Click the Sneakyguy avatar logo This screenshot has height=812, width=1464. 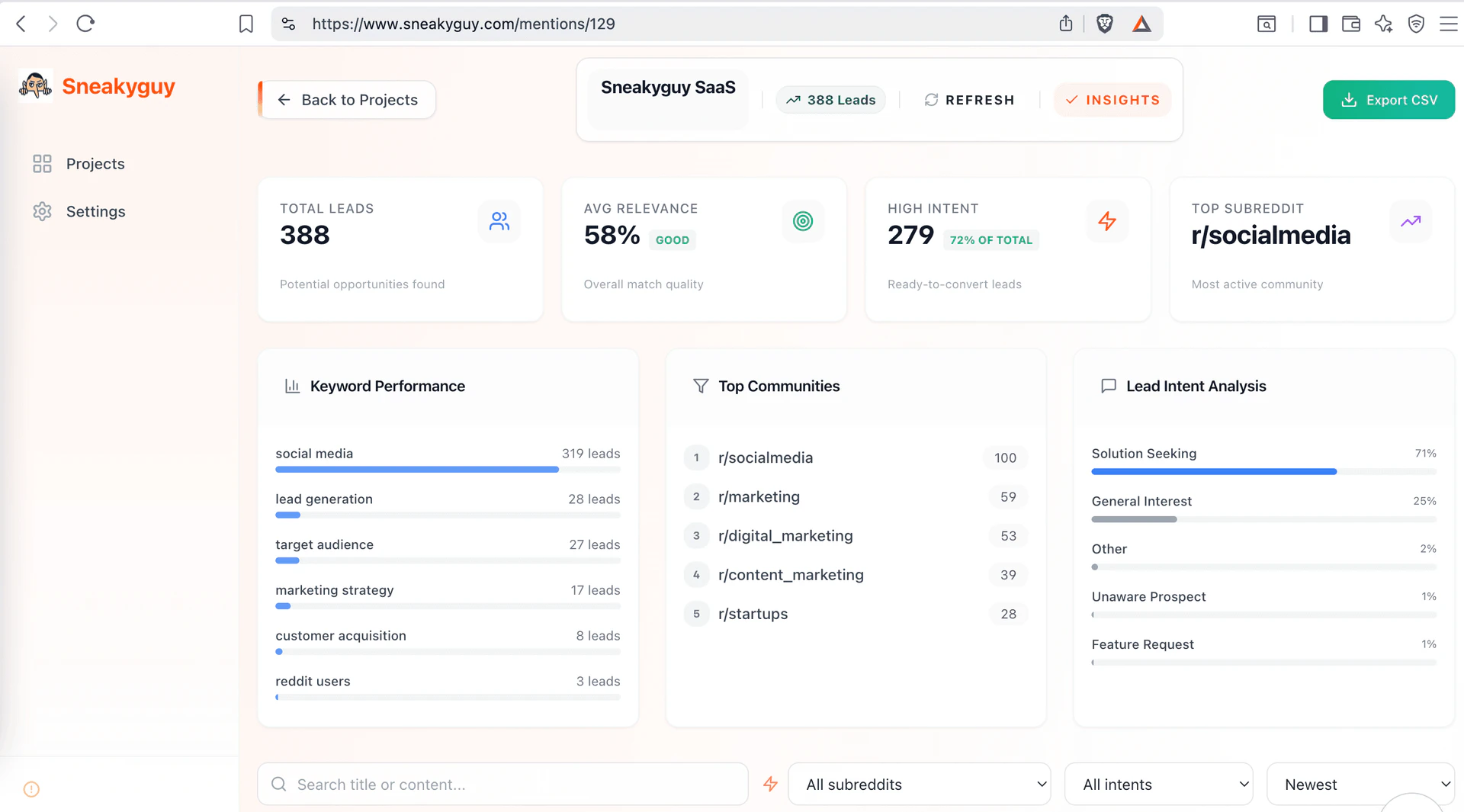pyautogui.click(x=34, y=85)
